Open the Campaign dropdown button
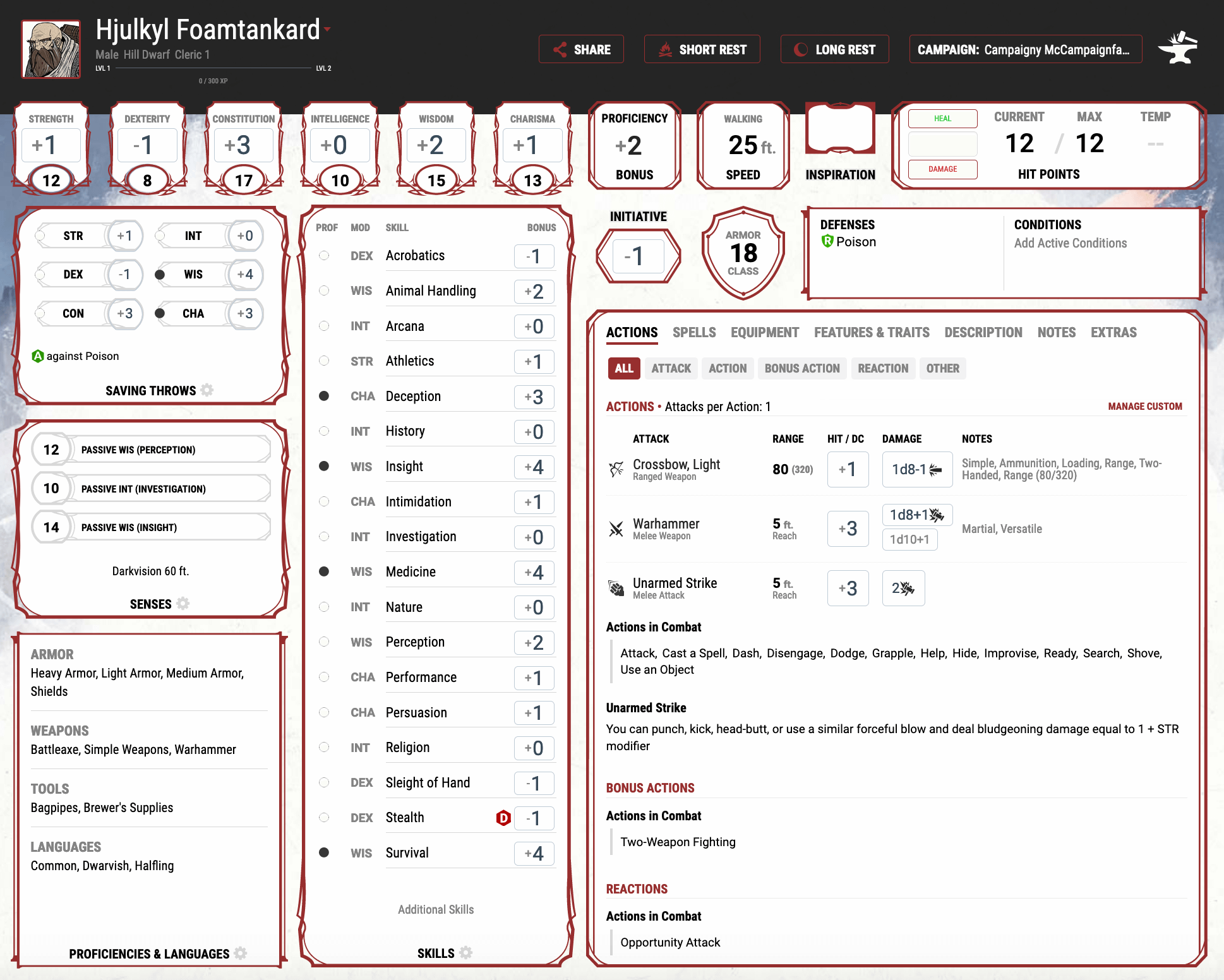The image size is (1224, 980). [1025, 49]
